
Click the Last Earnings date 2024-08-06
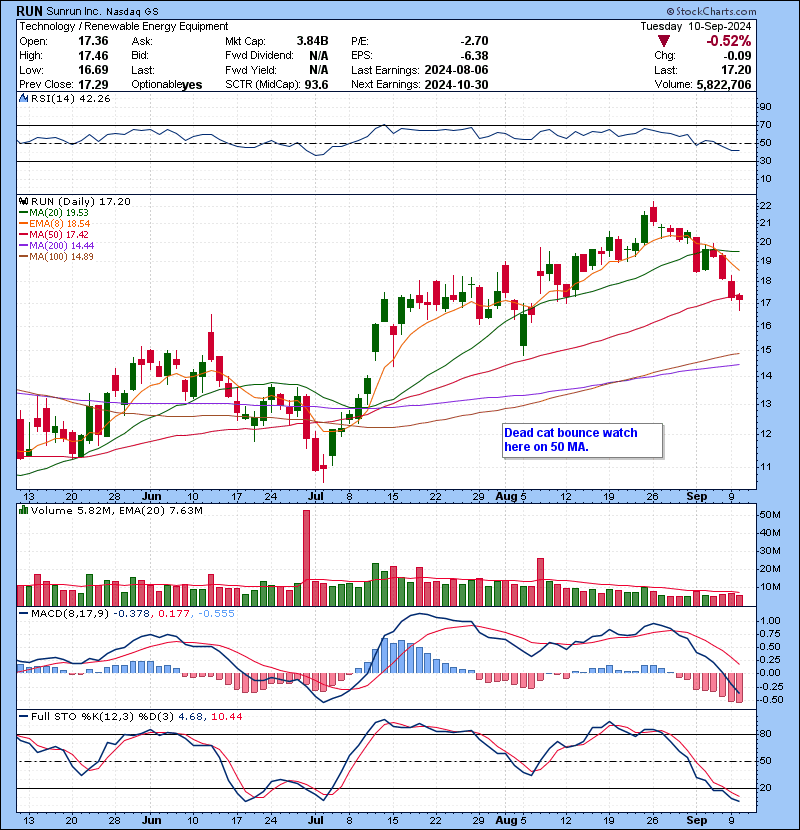[x=456, y=70]
